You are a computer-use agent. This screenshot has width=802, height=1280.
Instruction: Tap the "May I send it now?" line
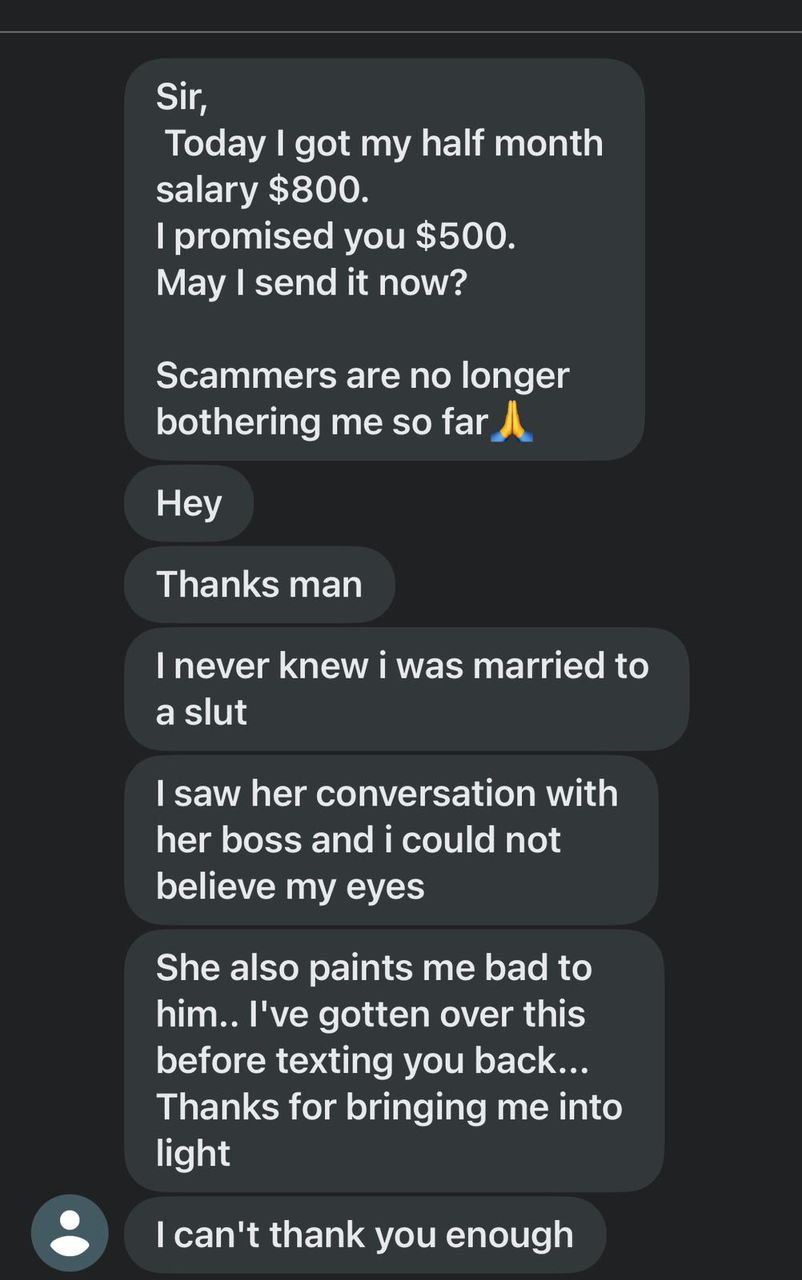pyautogui.click(x=311, y=282)
